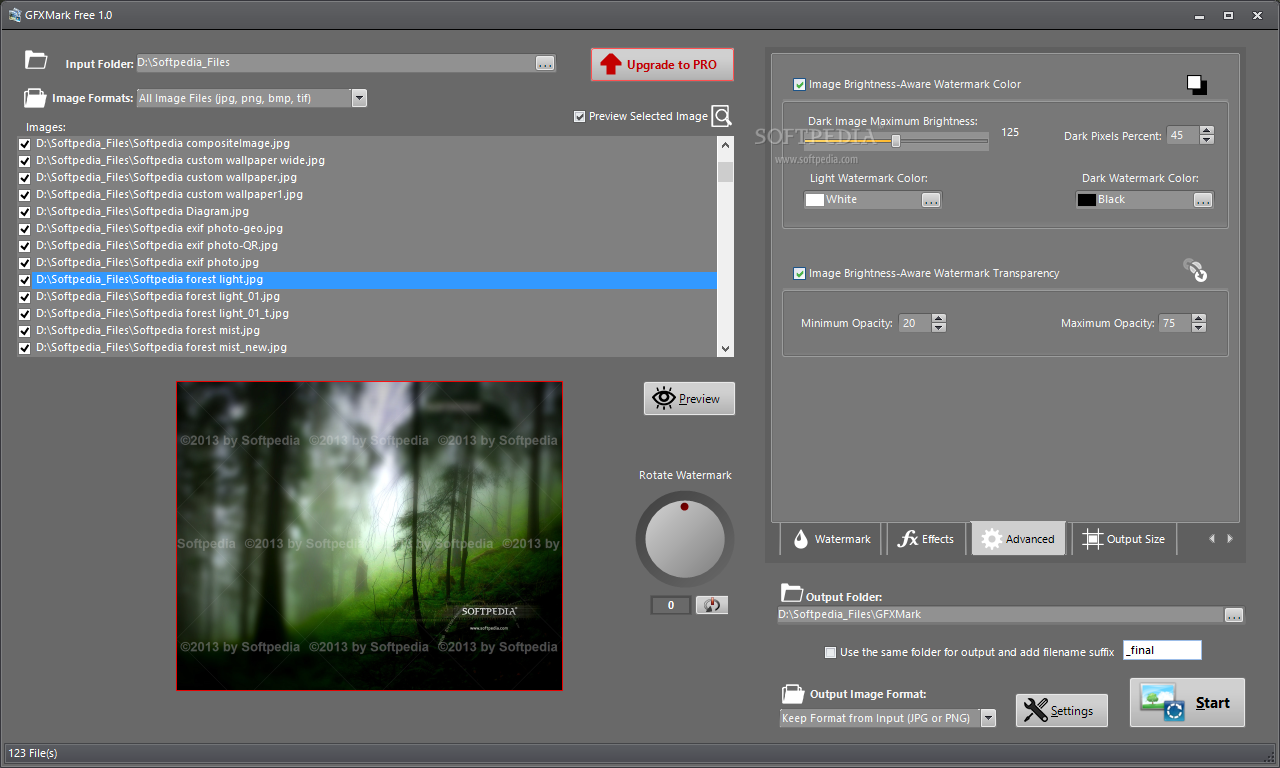Switch to the Effects tab

(927, 539)
